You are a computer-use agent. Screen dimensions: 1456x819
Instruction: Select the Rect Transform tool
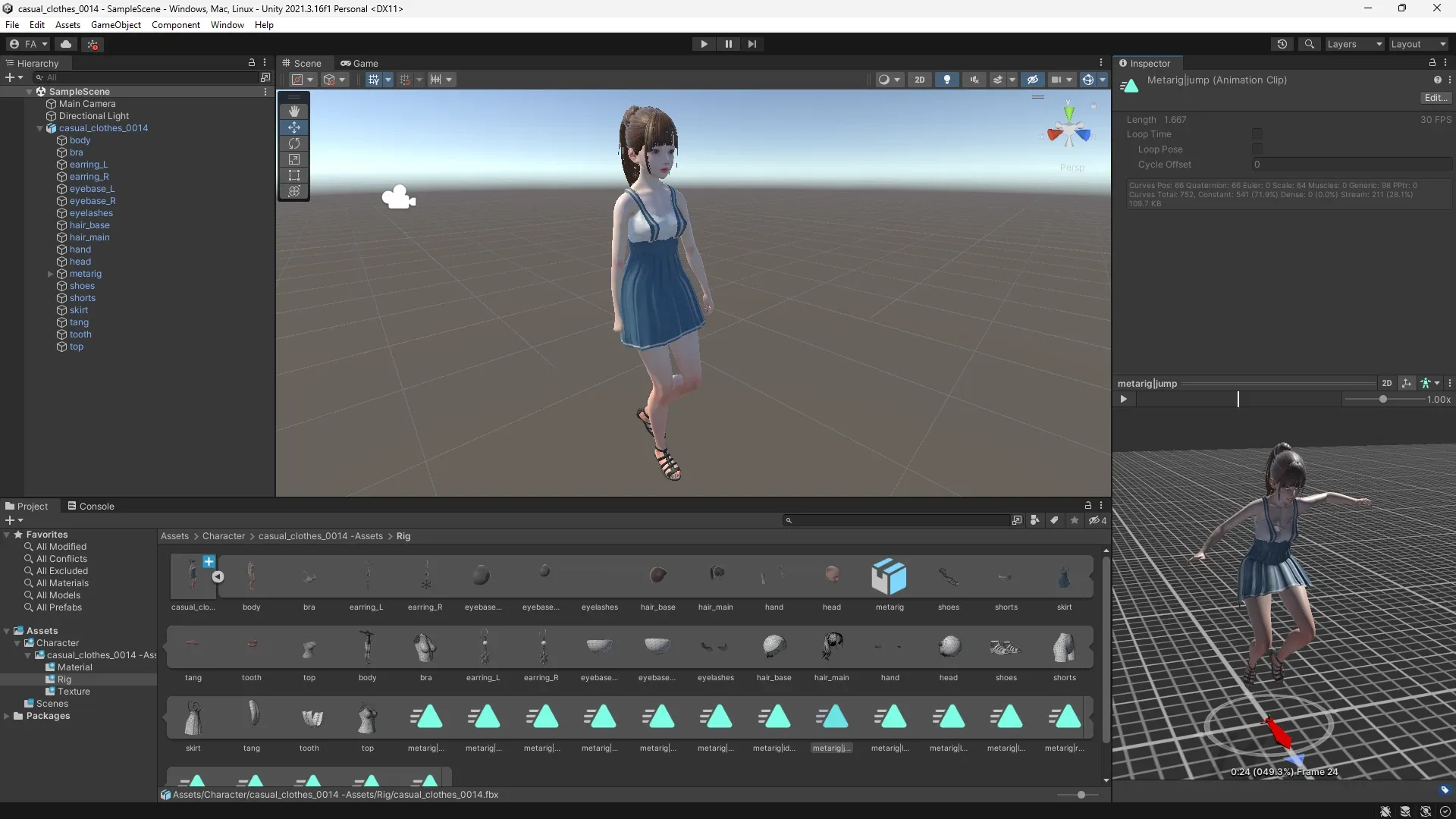(x=294, y=175)
